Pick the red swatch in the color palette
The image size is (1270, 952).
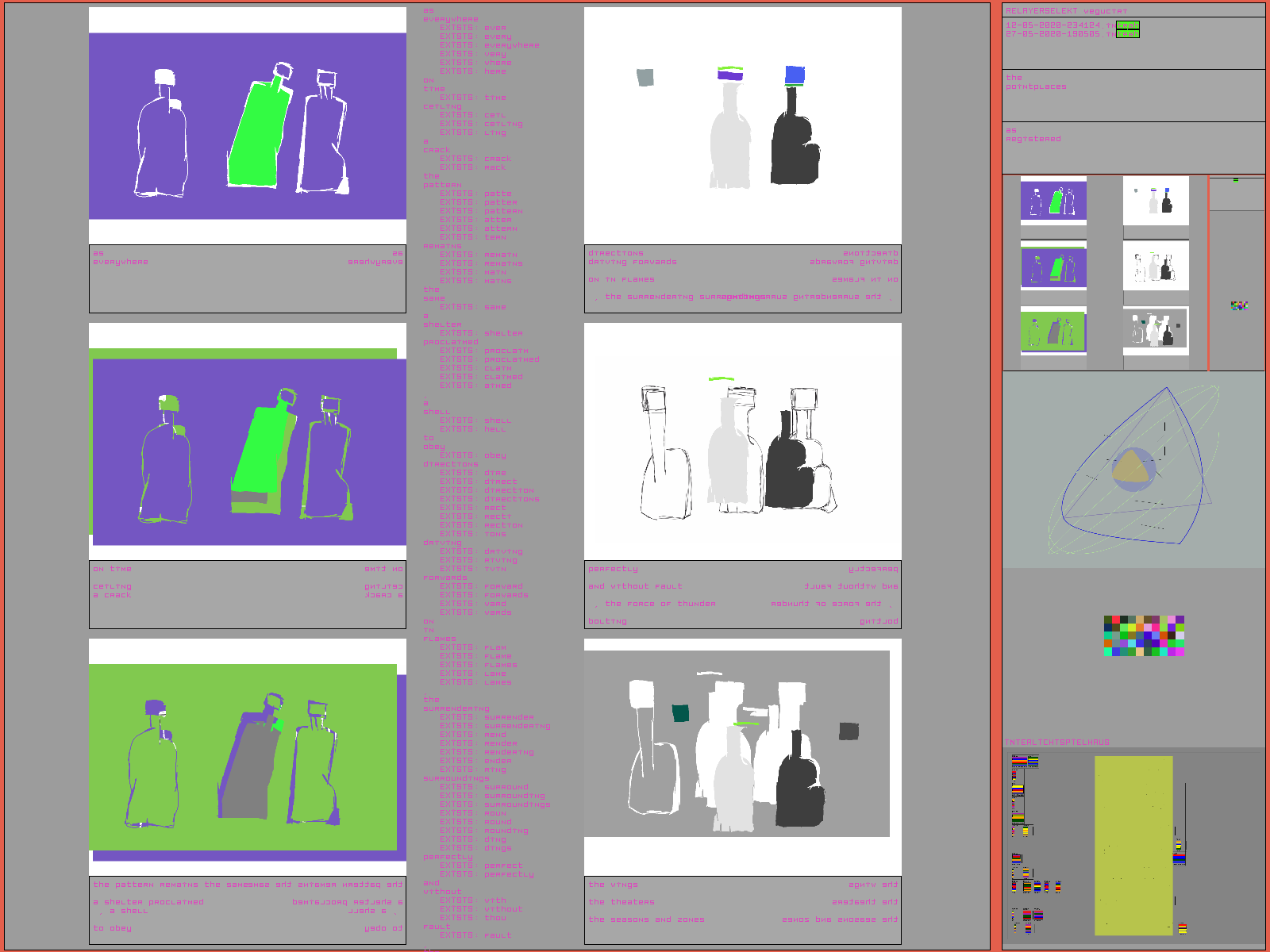1117,620
